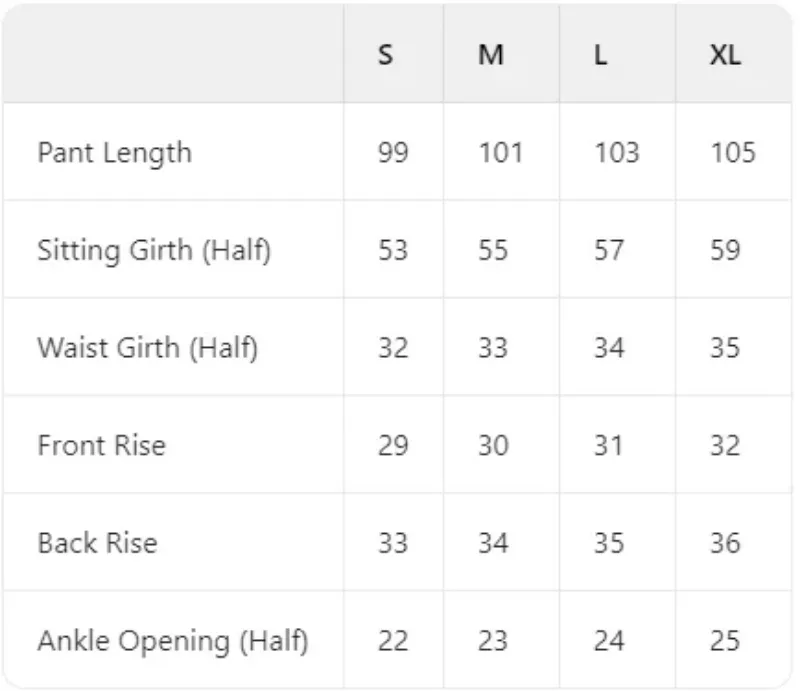Click Ankle Opening value 23 for M
800x691 pixels.
(x=493, y=641)
